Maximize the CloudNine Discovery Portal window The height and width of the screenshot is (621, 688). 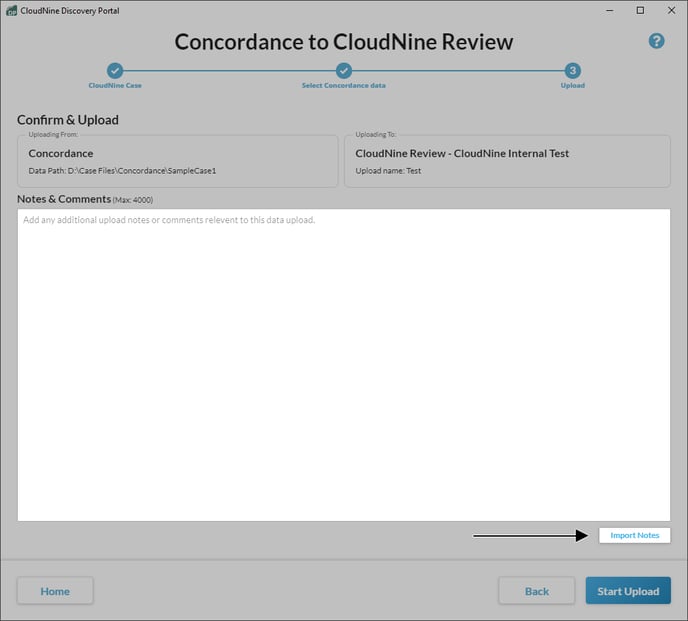pyautogui.click(x=640, y=11)
